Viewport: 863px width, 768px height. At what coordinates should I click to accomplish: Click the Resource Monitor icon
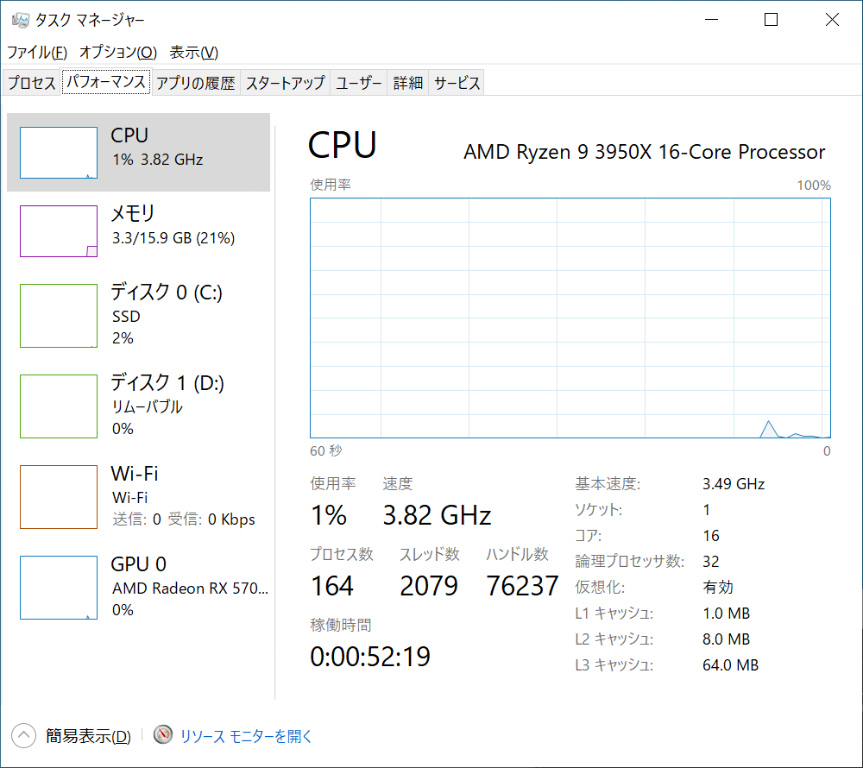point(163,736)
